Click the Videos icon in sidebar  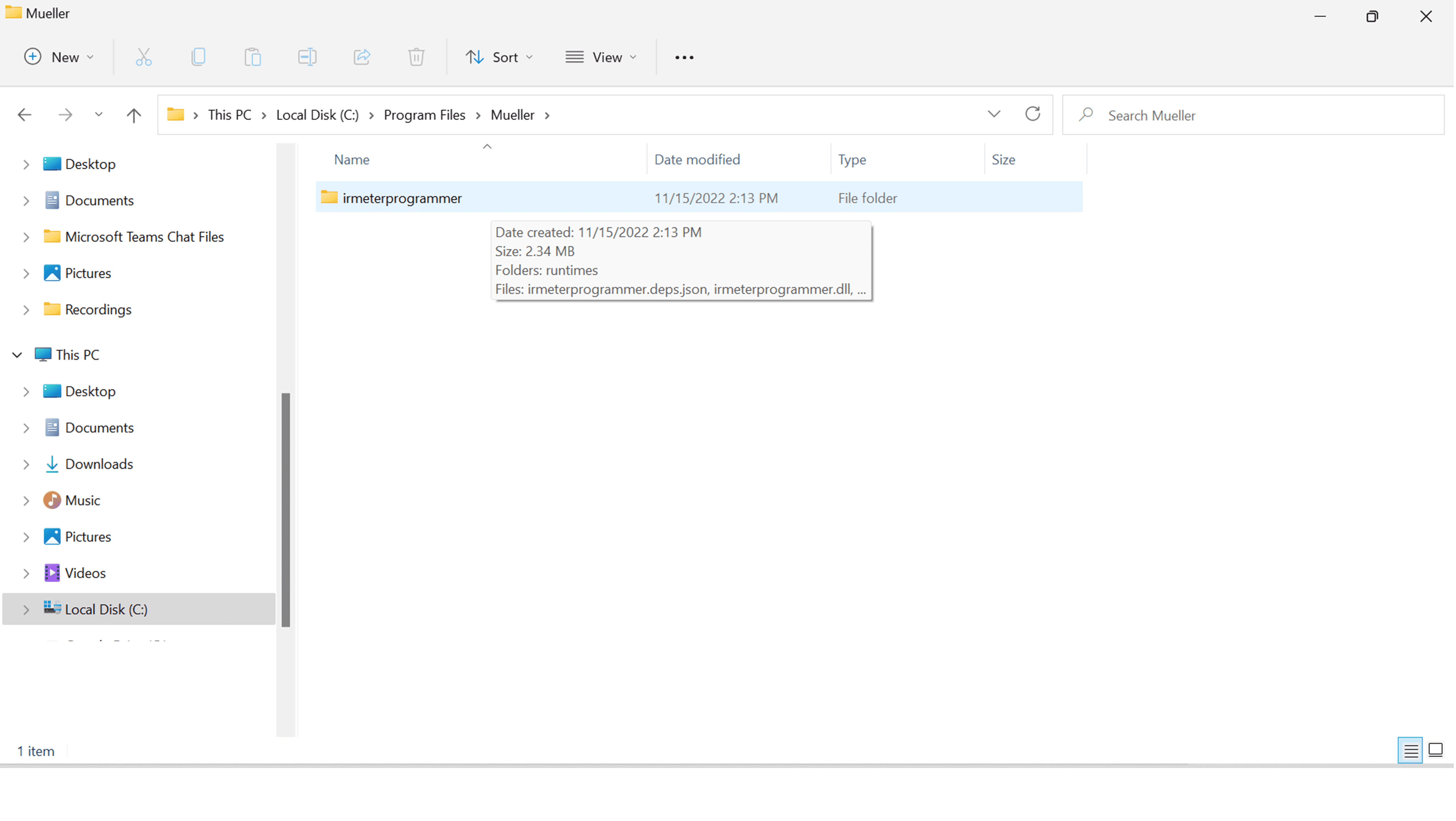(x=52, y=573)
